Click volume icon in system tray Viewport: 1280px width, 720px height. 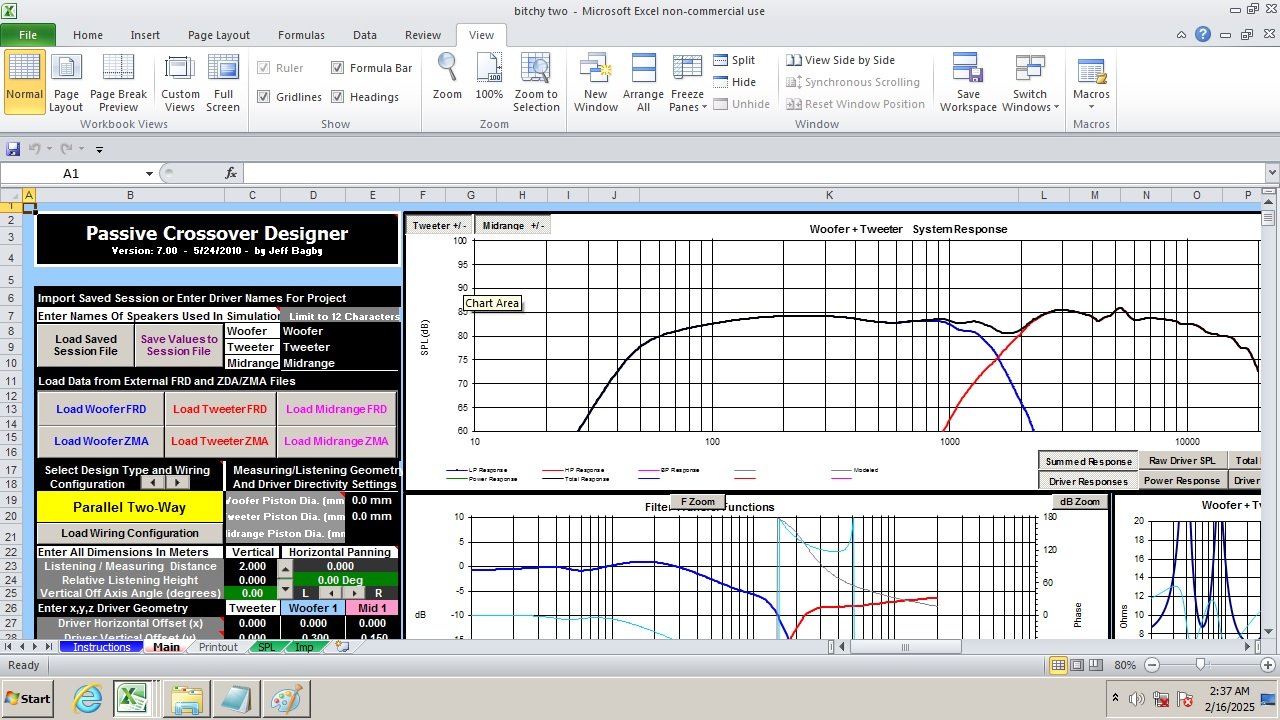tap(1138, 698)
